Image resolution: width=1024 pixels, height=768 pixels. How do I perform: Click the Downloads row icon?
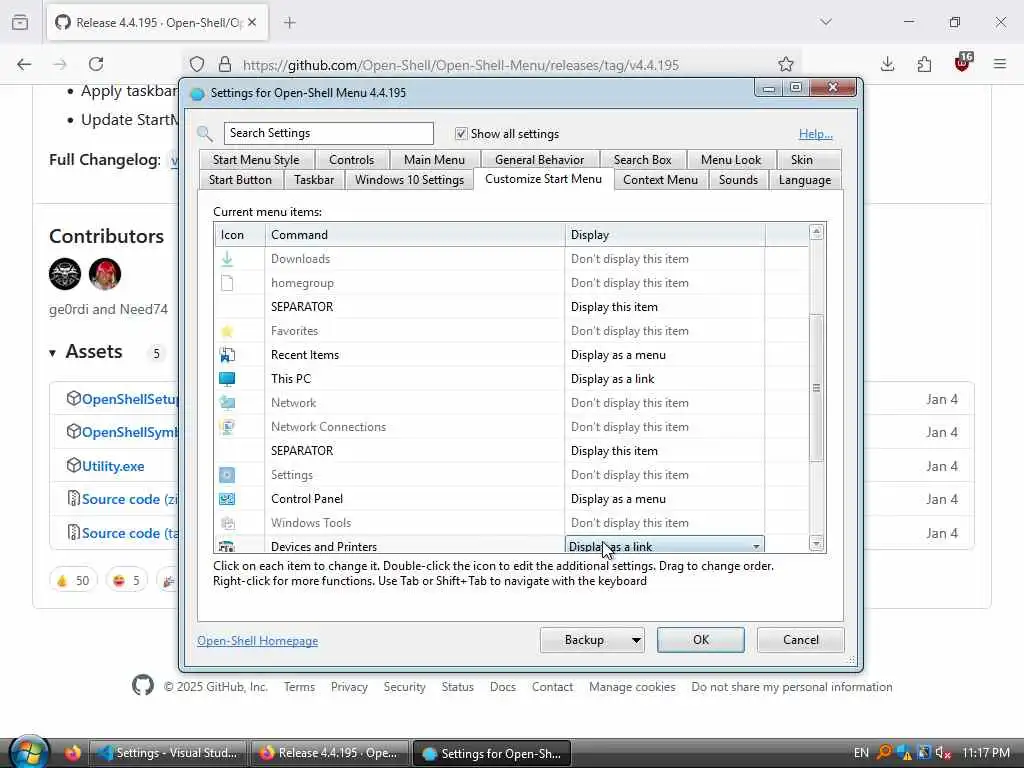[x=227, y=259]
